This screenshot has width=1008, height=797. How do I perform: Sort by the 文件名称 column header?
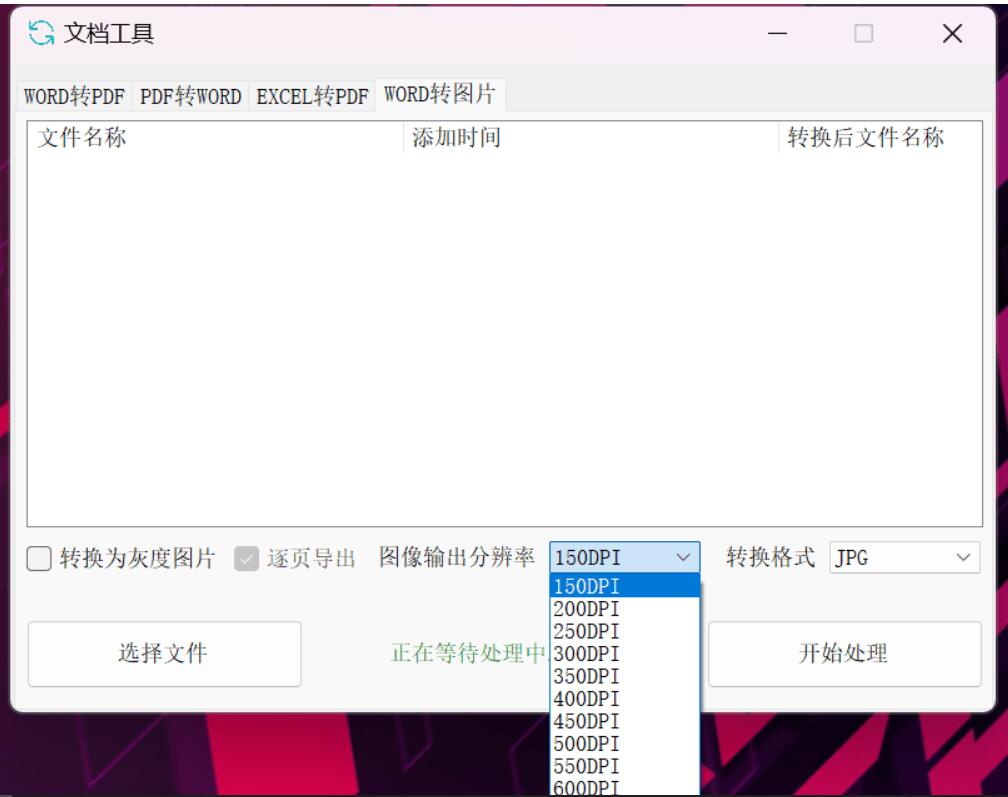(x=215, y=138)
